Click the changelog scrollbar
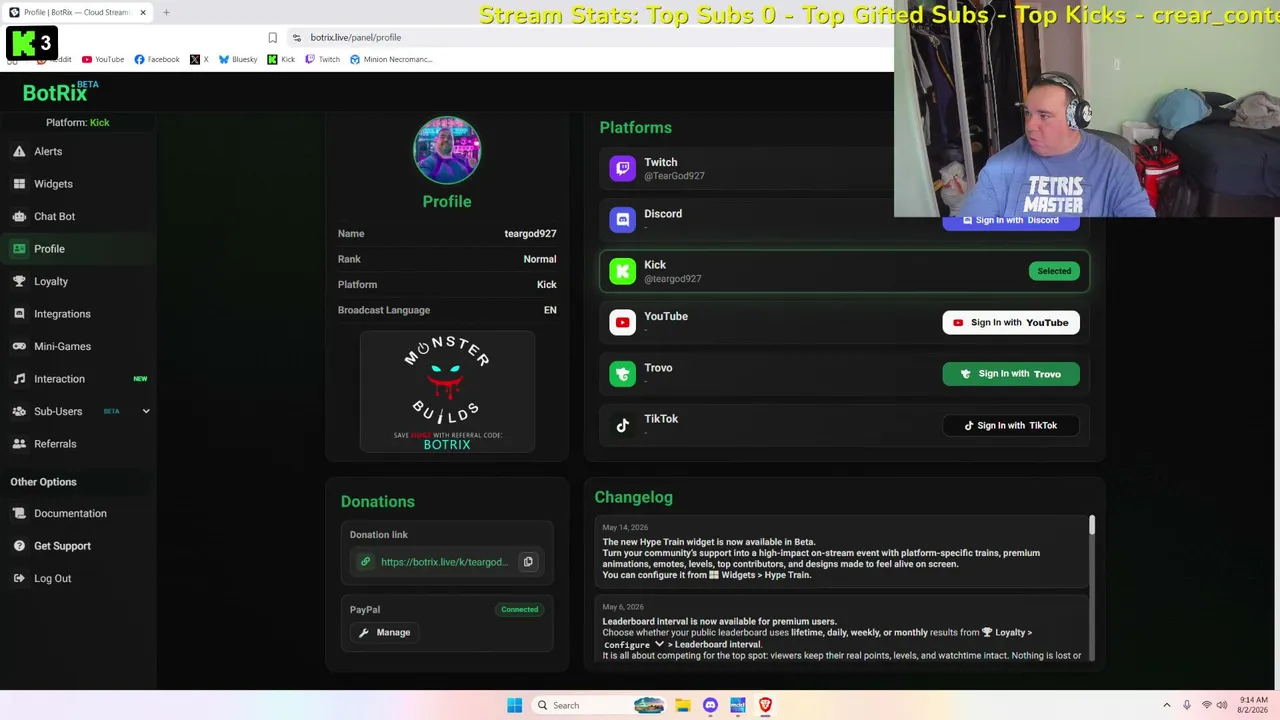The height and width of the screenshot is (720, 1280). (x=1092, y=525)
